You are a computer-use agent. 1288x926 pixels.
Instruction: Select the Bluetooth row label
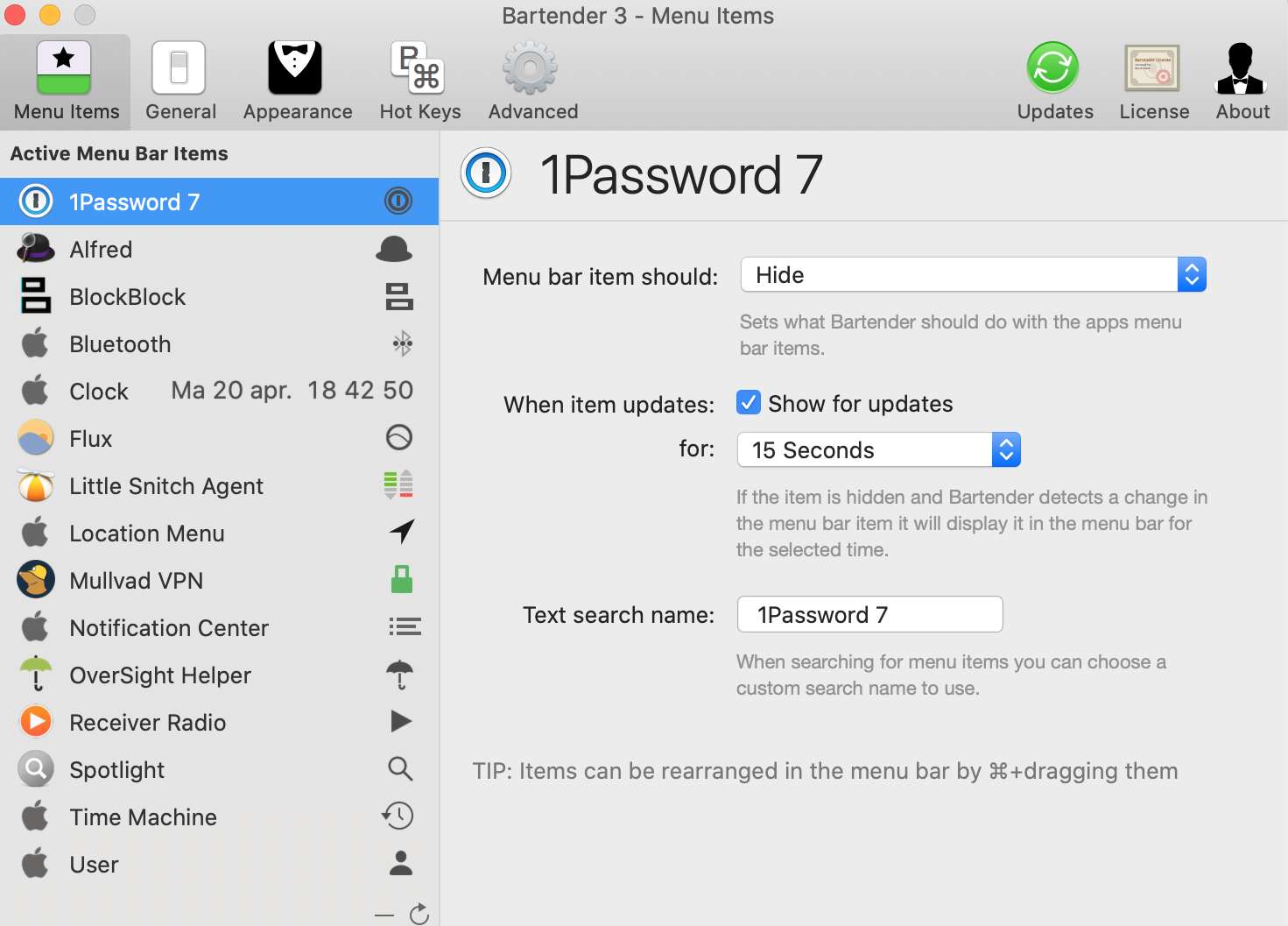pos(120,343)
